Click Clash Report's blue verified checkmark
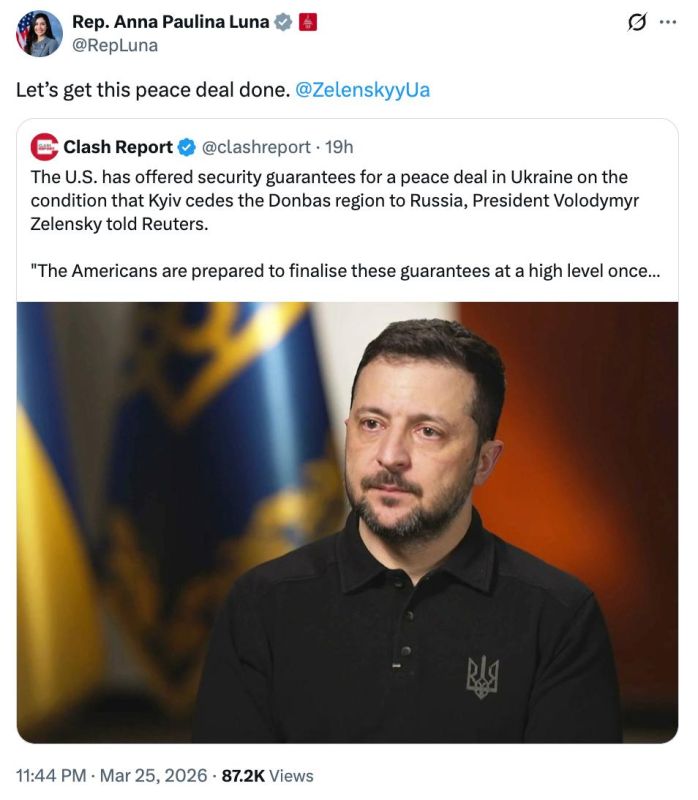698x800 pixels. (x=186, y=147)
